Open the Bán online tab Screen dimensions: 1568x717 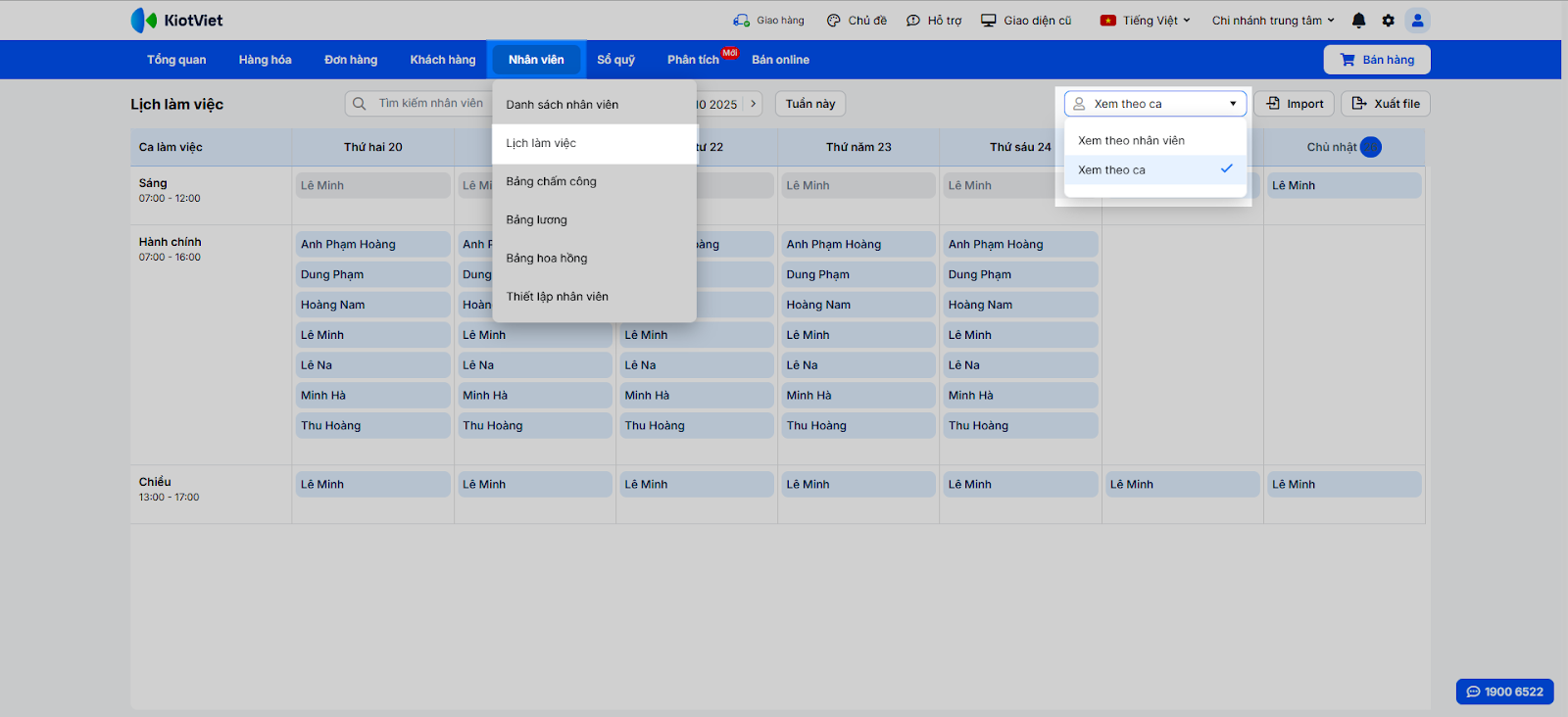pyautogui.click(x=780, y=60)
